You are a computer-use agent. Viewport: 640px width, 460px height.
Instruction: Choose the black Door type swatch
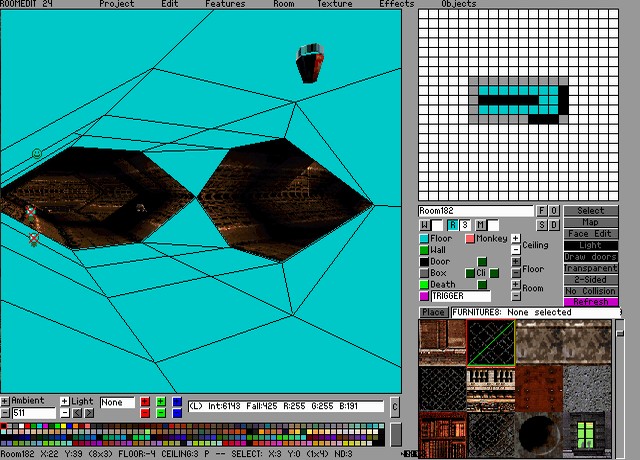(423, 262)
